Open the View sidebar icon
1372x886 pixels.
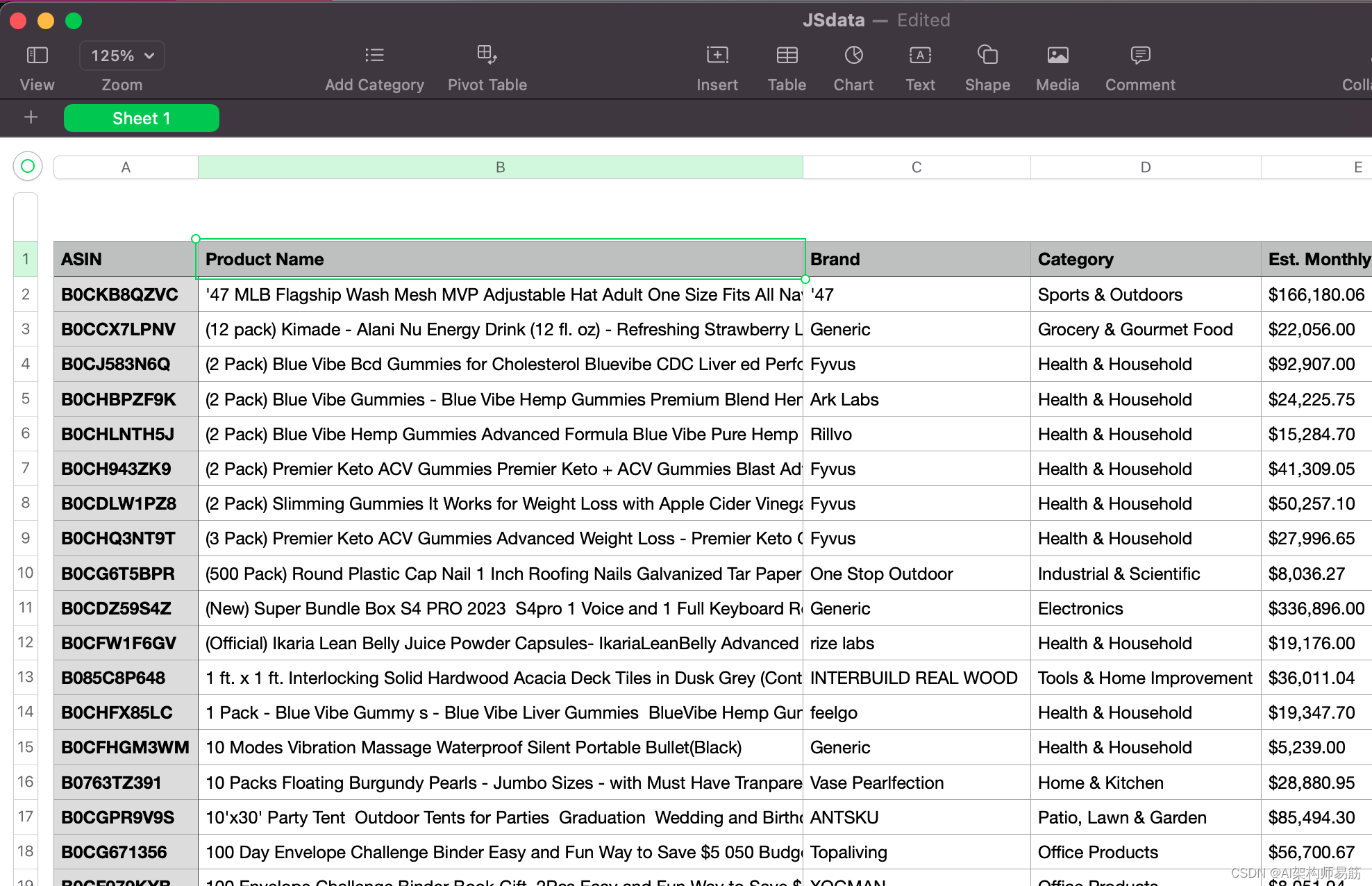(x=37, y=55)
